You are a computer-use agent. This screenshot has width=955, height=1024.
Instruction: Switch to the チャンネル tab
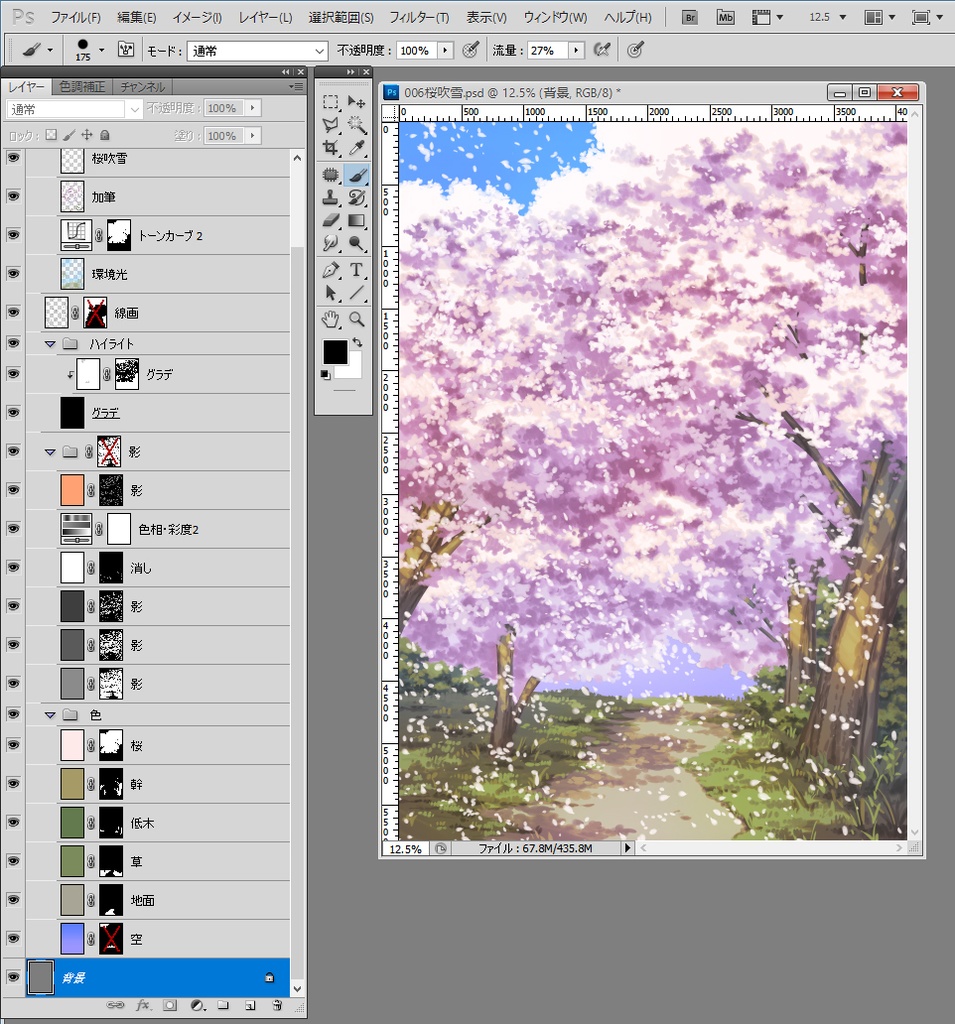pos(142,86)
